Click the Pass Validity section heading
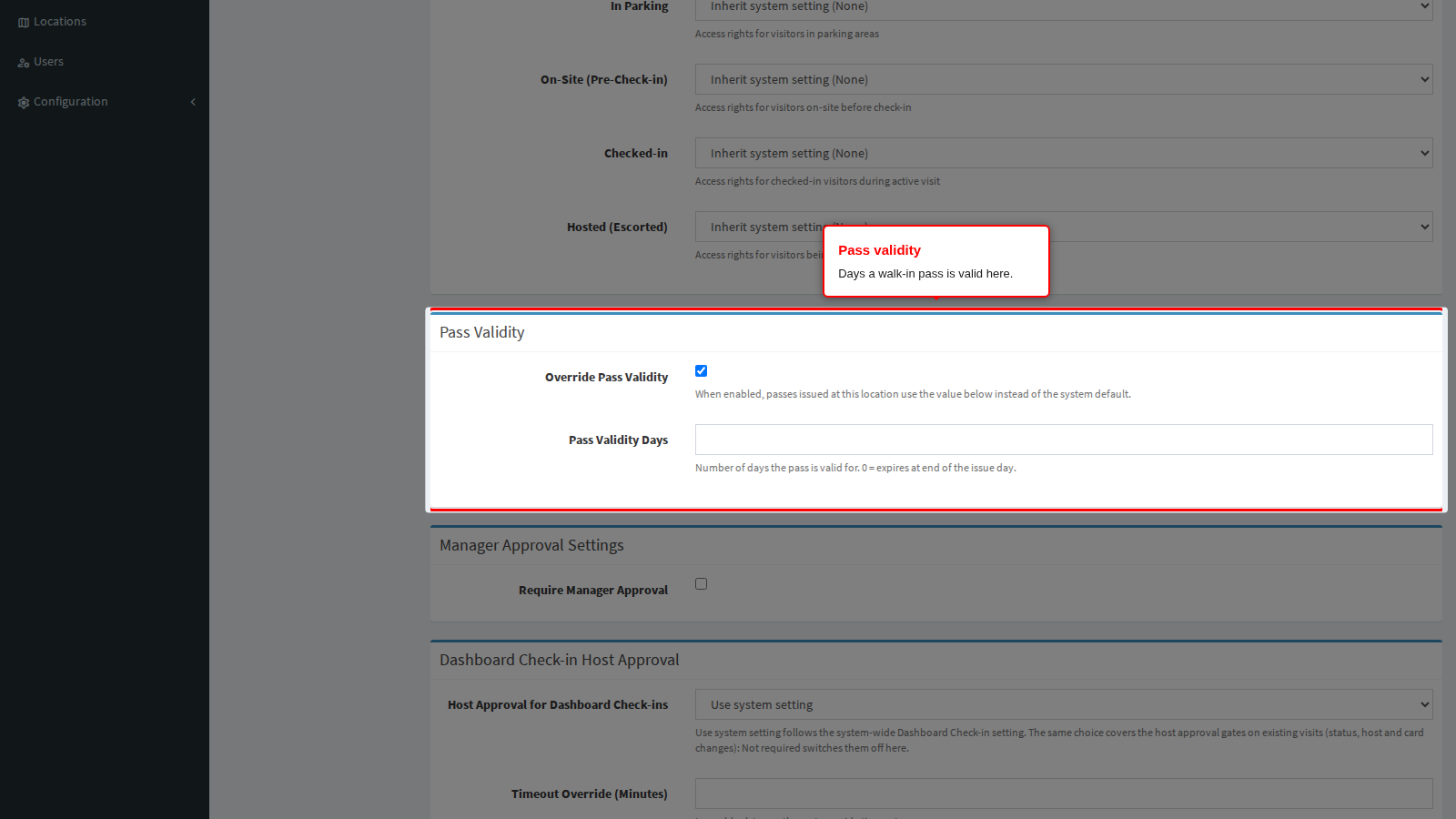This screenshot has width=1456, height=819. click(x=482, y=332)
